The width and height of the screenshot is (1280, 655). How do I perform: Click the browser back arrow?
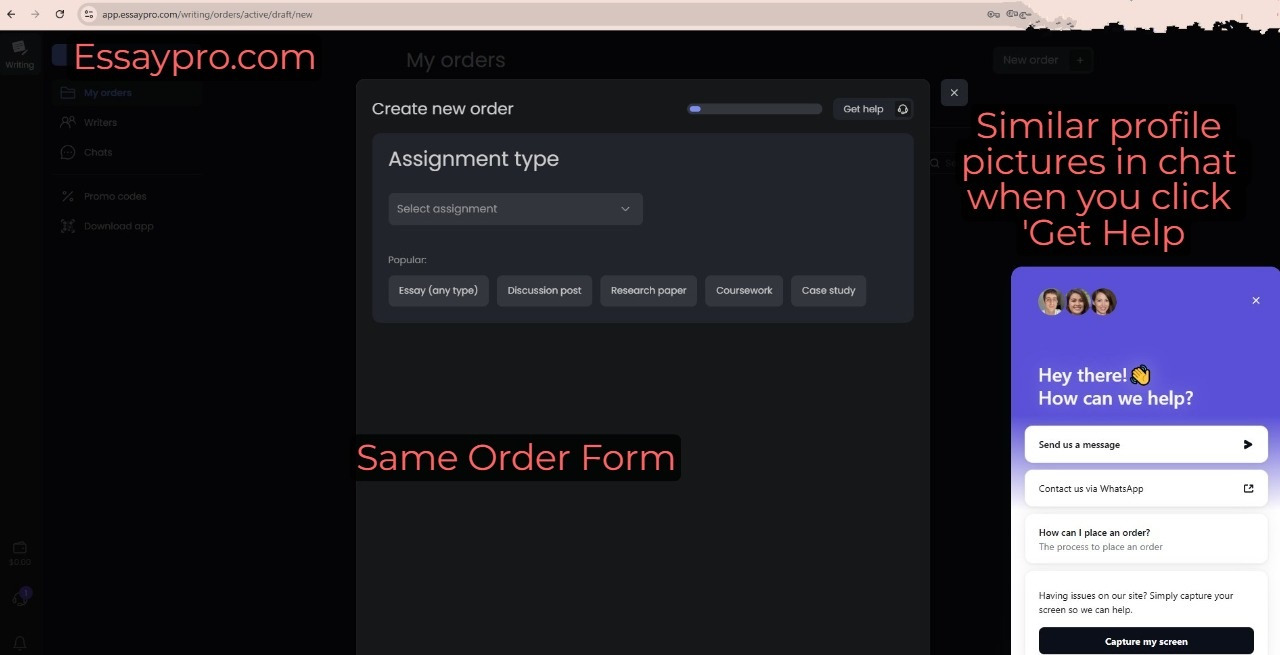11,14
